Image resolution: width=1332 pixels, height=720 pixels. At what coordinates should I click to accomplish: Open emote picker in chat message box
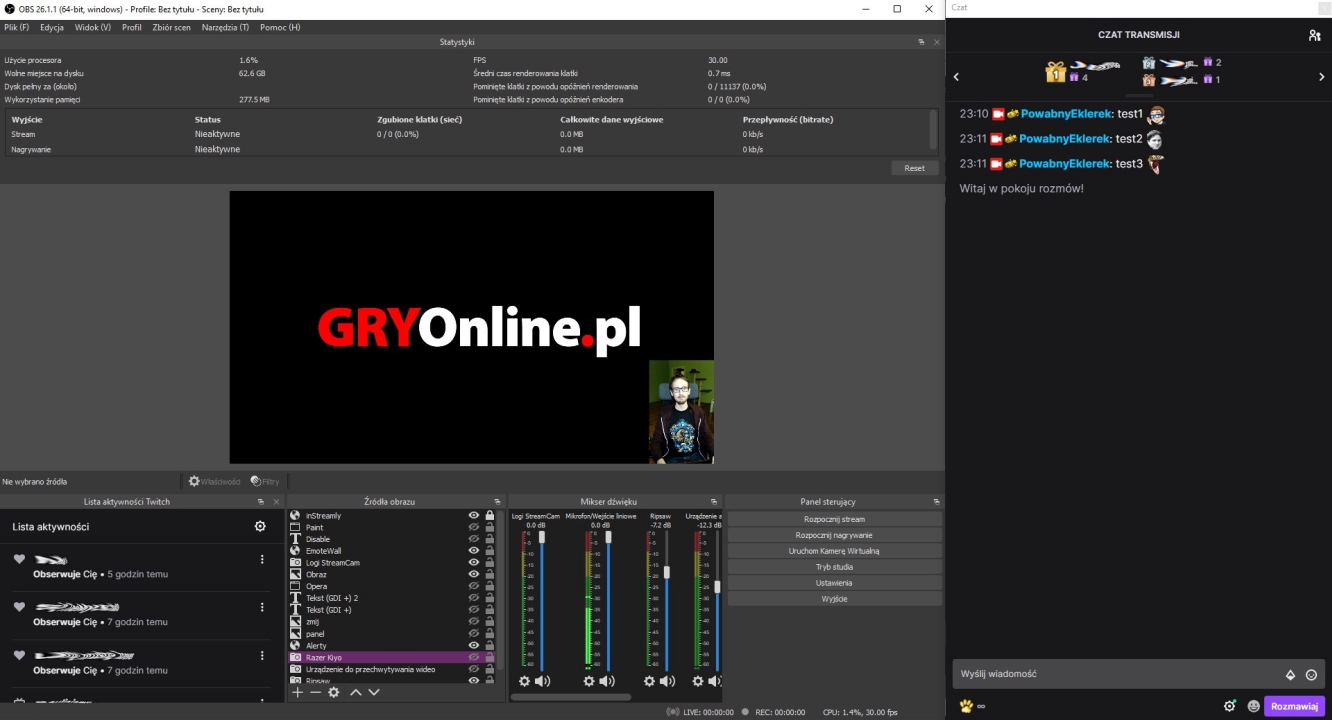pyautogui.click(x=1311, y=673)
